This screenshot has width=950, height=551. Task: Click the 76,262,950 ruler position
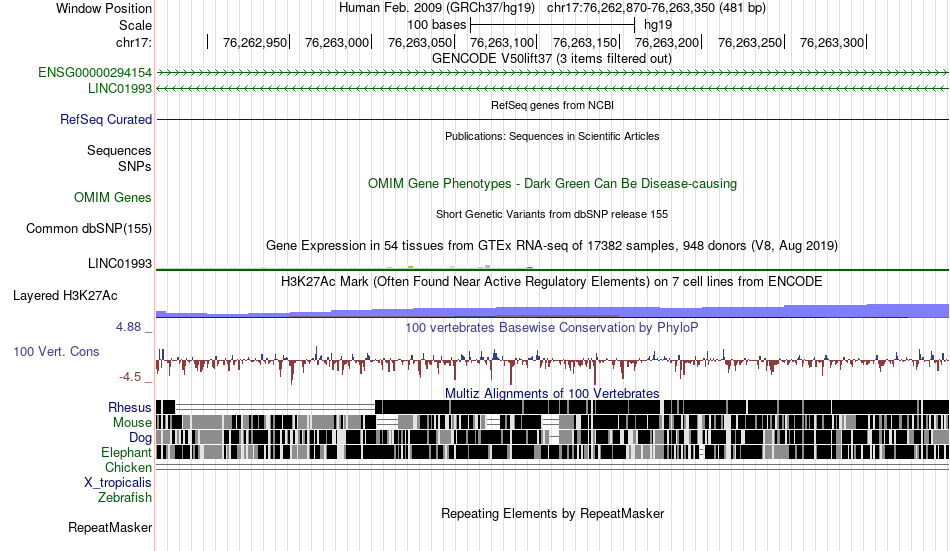click(255, 42)
